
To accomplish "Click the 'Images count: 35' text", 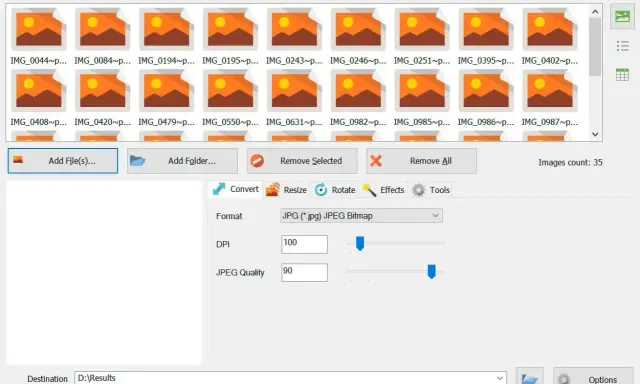I will (570, 162).
